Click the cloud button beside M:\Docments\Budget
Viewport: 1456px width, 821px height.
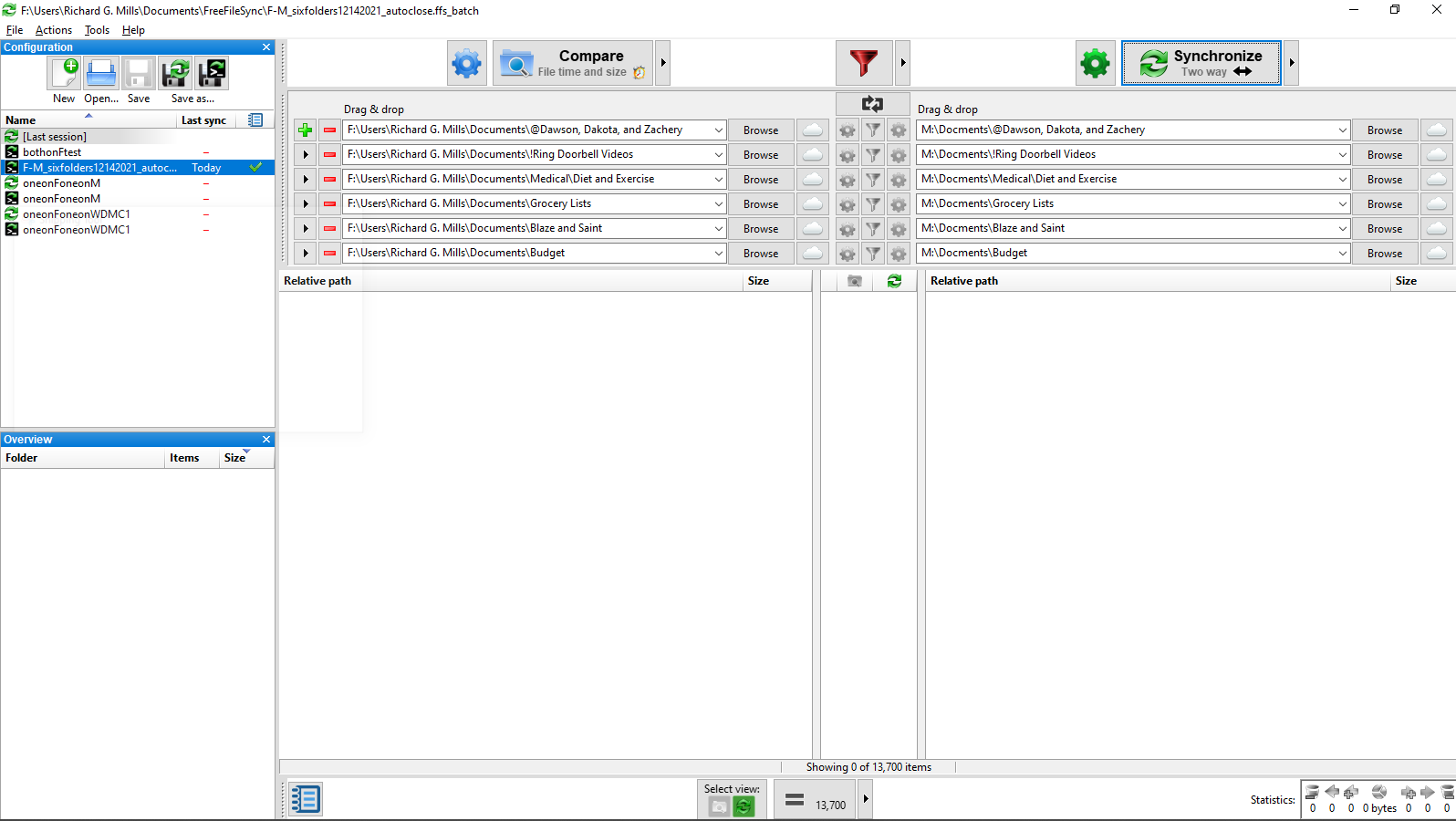tap(1436, 254)
